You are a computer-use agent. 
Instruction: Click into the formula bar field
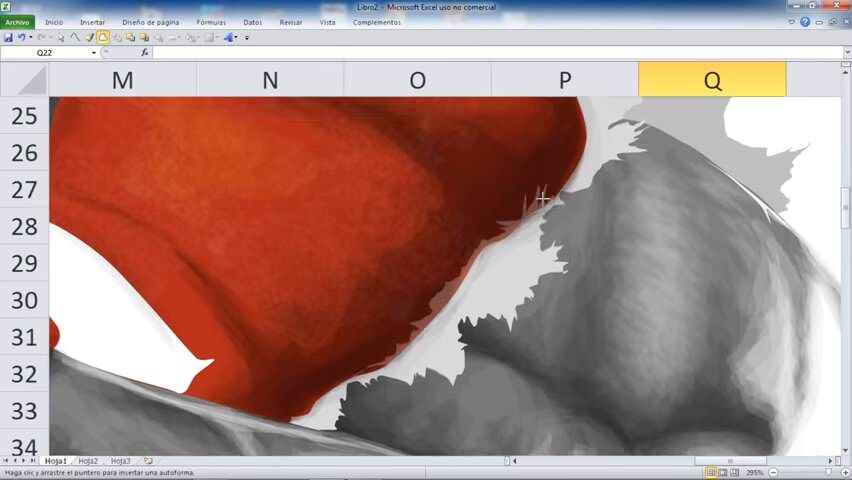click(497, 53)
